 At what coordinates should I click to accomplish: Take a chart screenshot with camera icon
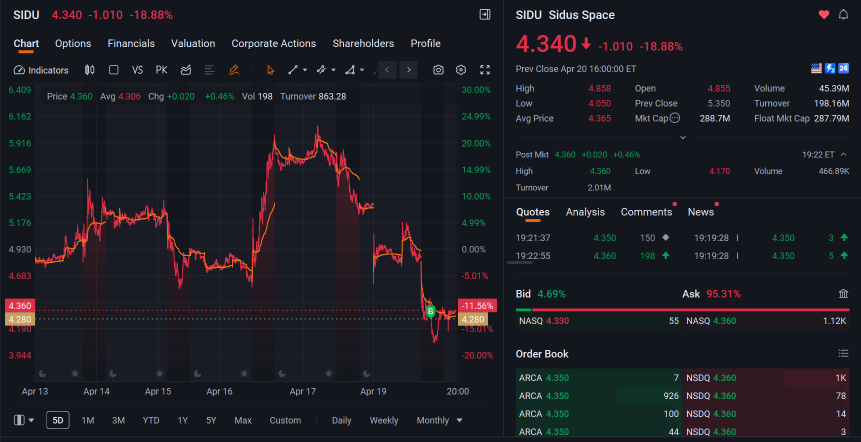pyautogui.click(x=438, y=70)
